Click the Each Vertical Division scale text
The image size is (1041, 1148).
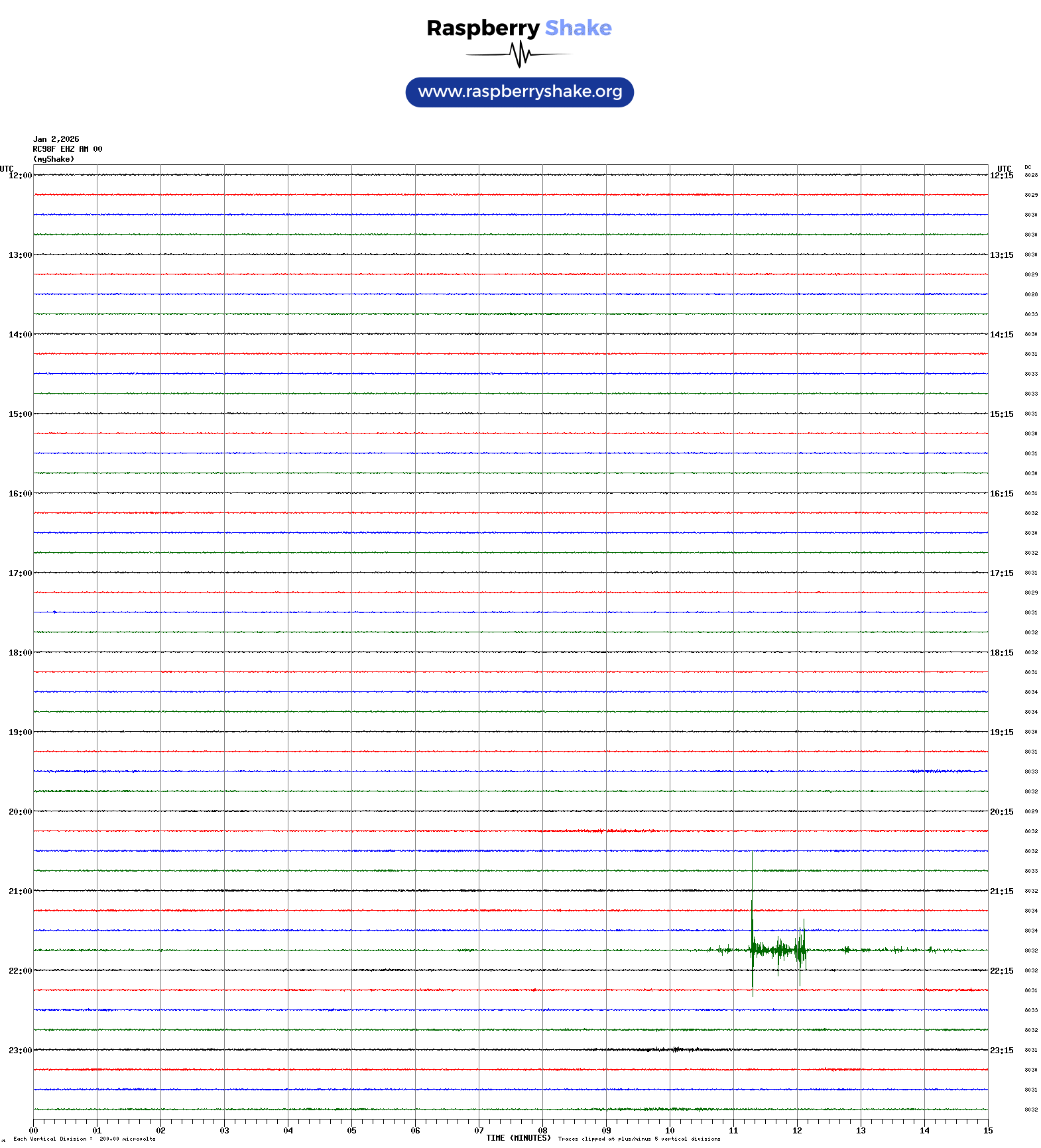coord(84,1139)
